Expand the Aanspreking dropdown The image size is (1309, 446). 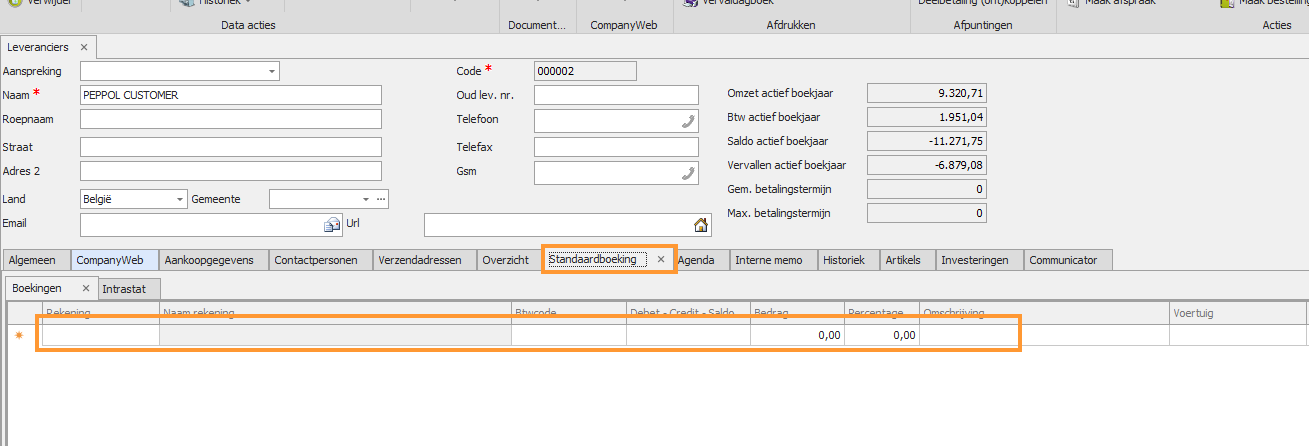point(272,71)
